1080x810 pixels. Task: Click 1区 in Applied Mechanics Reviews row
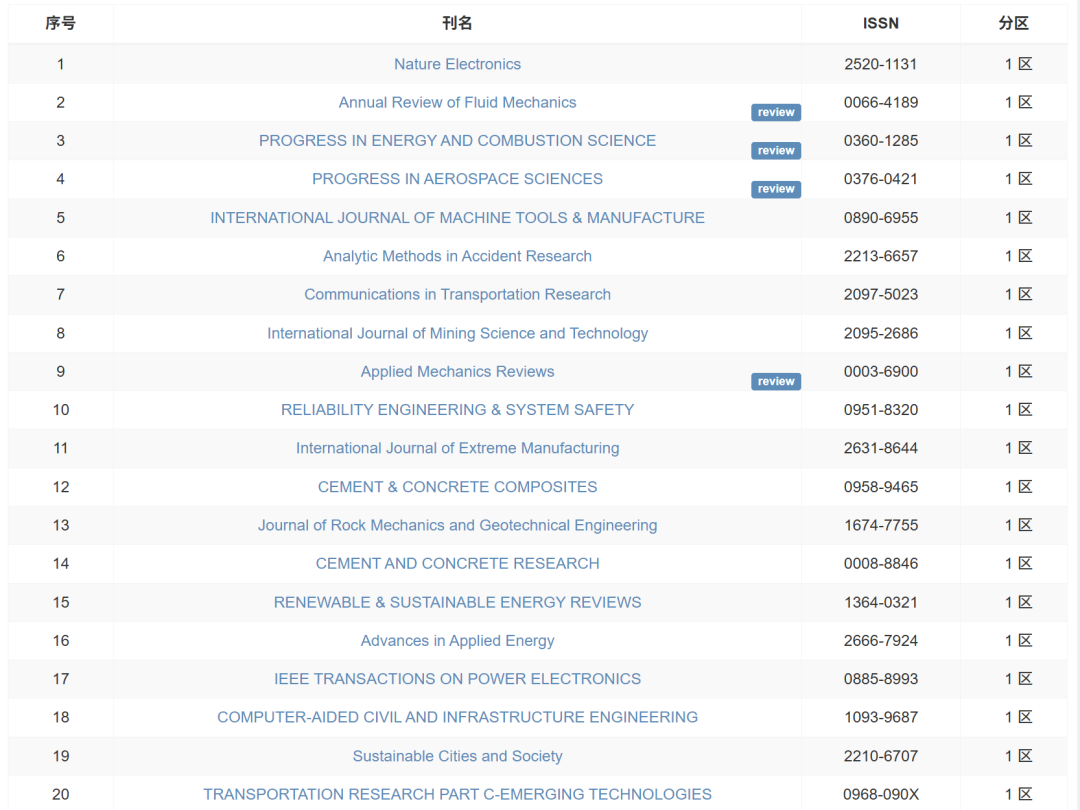point(1018,372)
